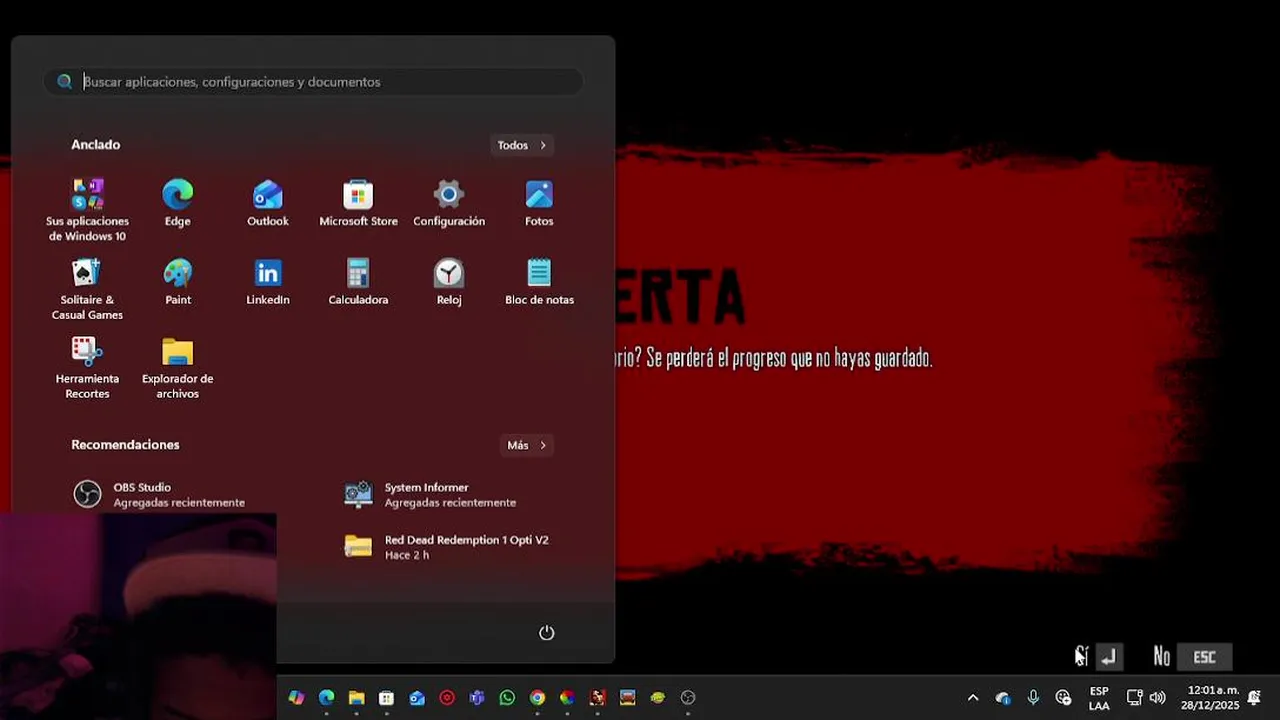This screenshot has height=720, width=1280.
Task: Launch Calculadora app
Action: (x=358, y=282)
